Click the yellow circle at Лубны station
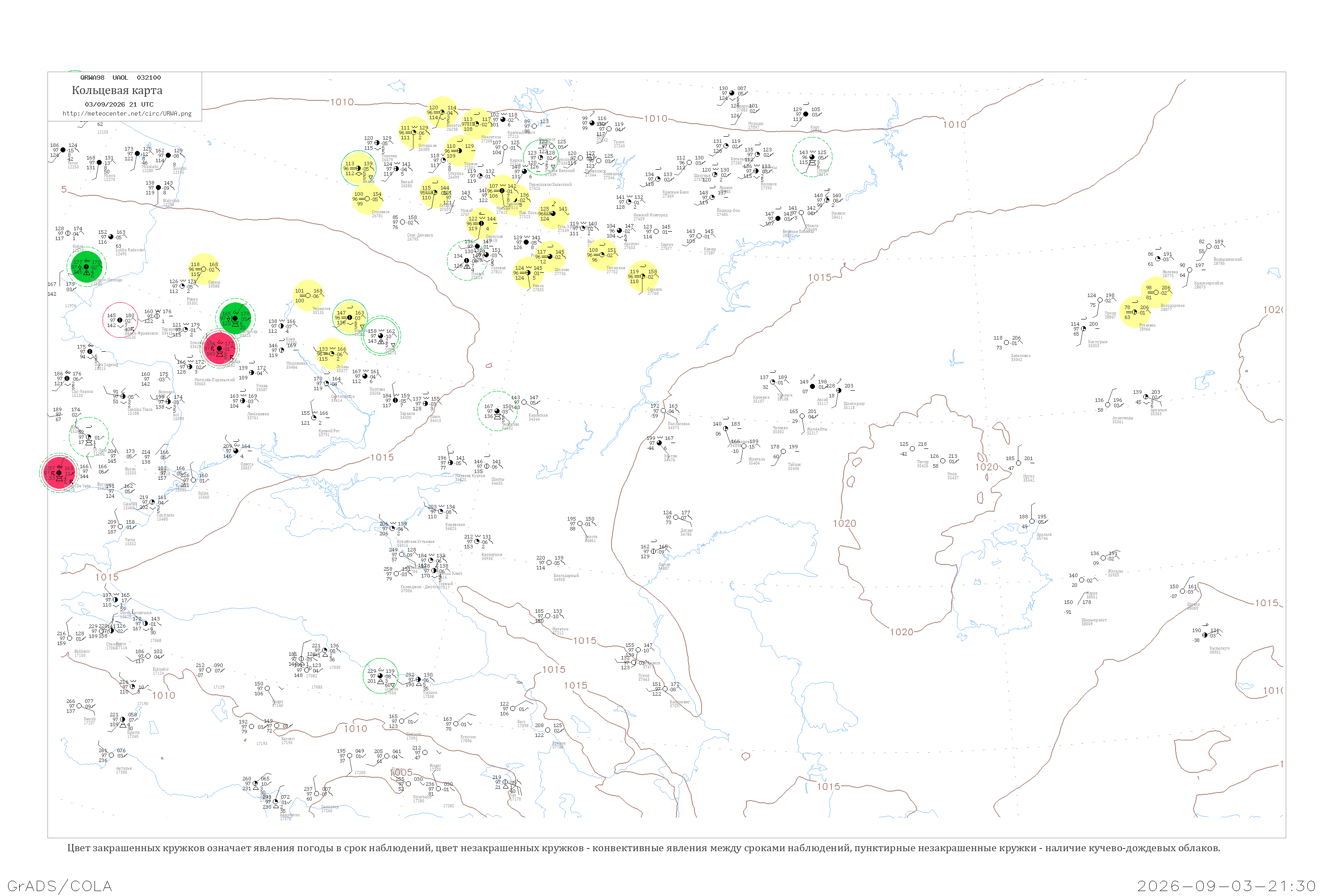Image resolution: width=1344 pixels, height=896 pixels. click(x=332, y=354)
